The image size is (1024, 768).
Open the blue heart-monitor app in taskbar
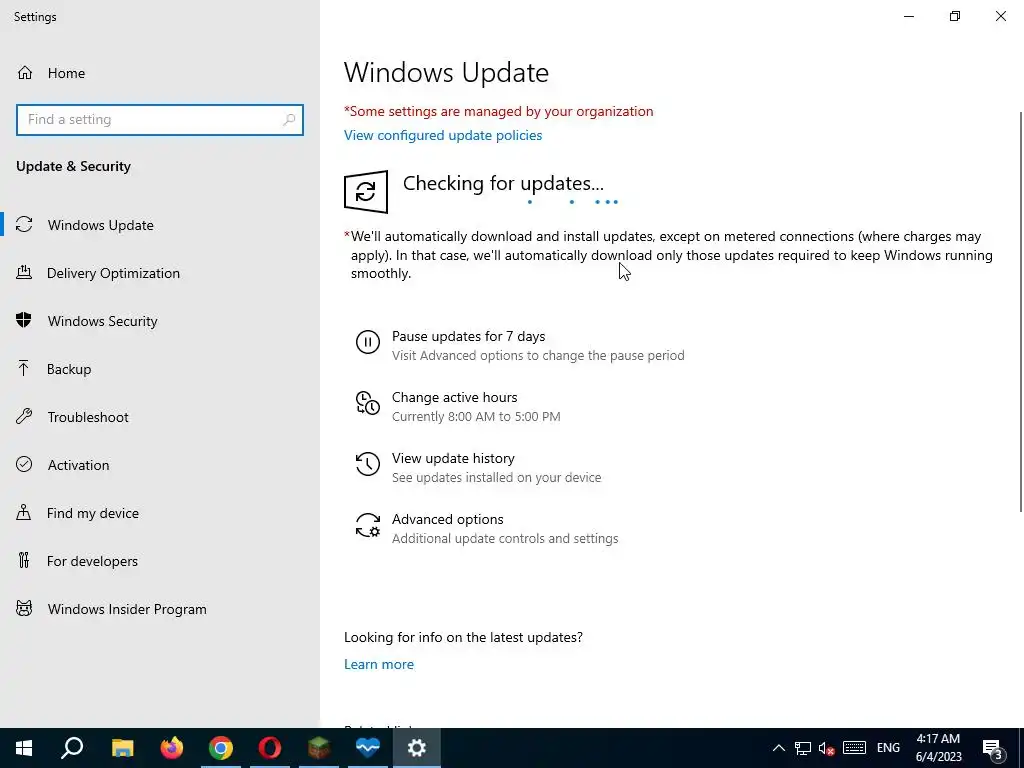pos(368,748)
